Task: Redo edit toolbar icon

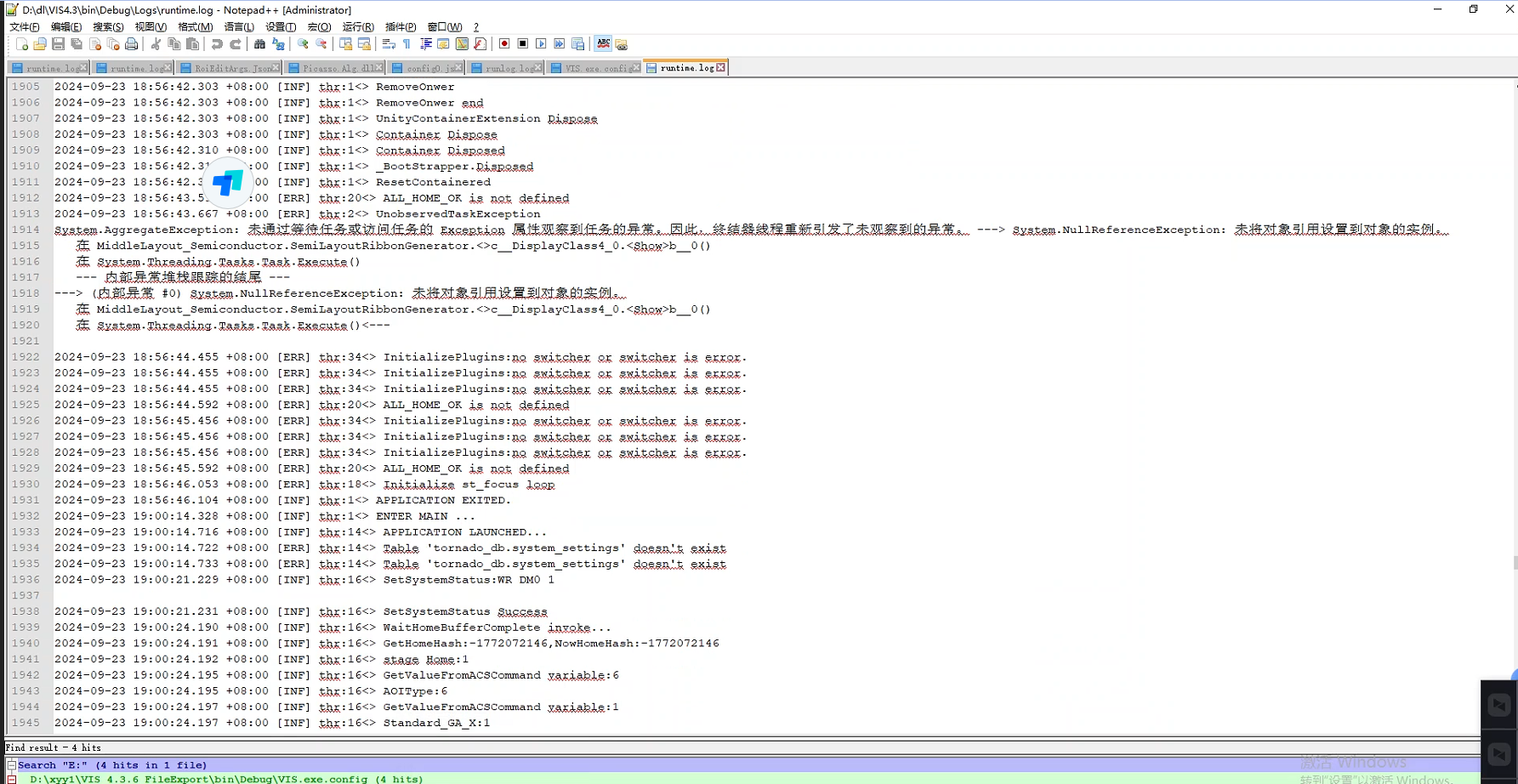Action: (x=236, y=44)
